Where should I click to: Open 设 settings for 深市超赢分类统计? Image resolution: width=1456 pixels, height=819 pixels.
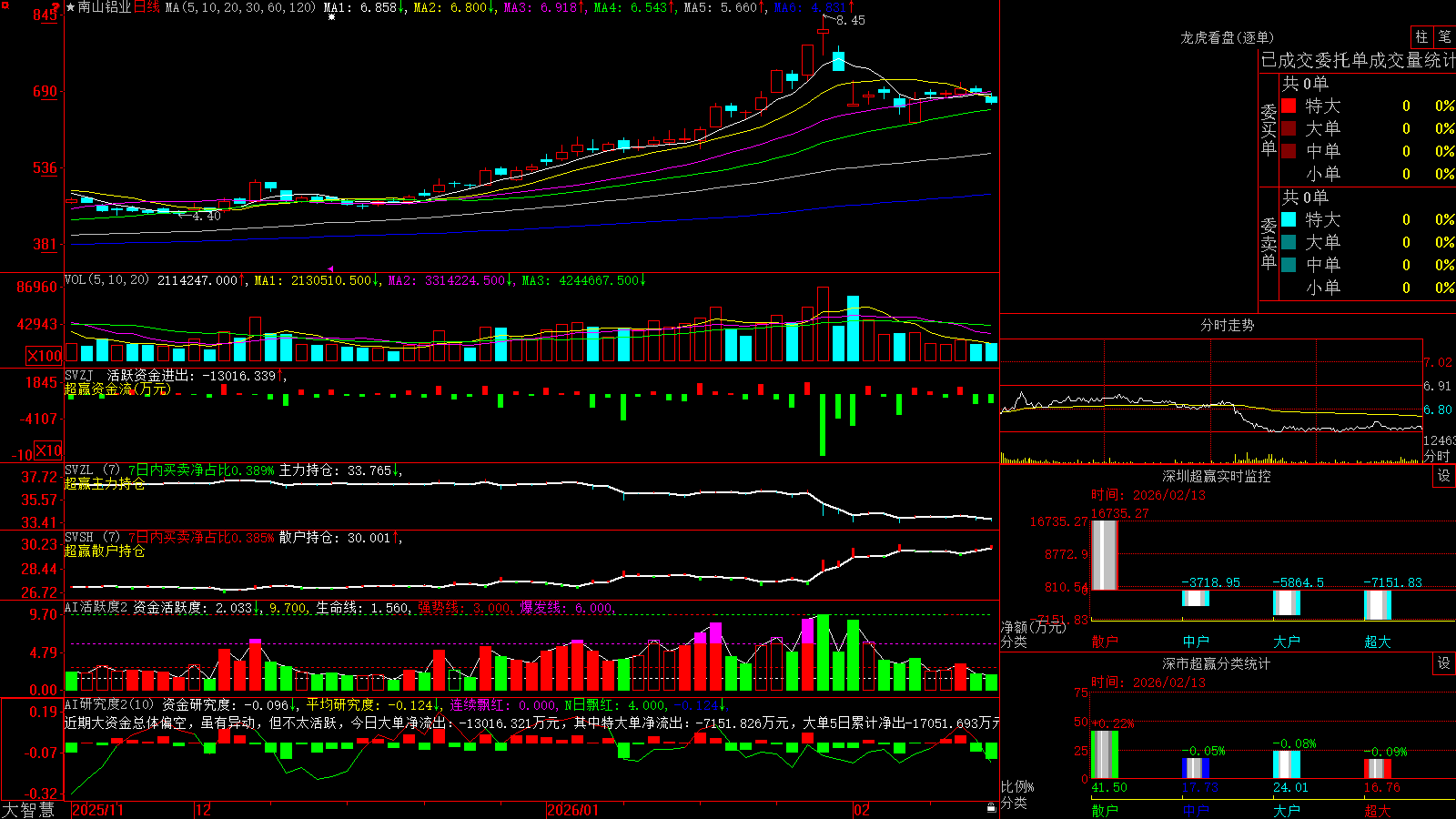click(x=1443, y=663)
